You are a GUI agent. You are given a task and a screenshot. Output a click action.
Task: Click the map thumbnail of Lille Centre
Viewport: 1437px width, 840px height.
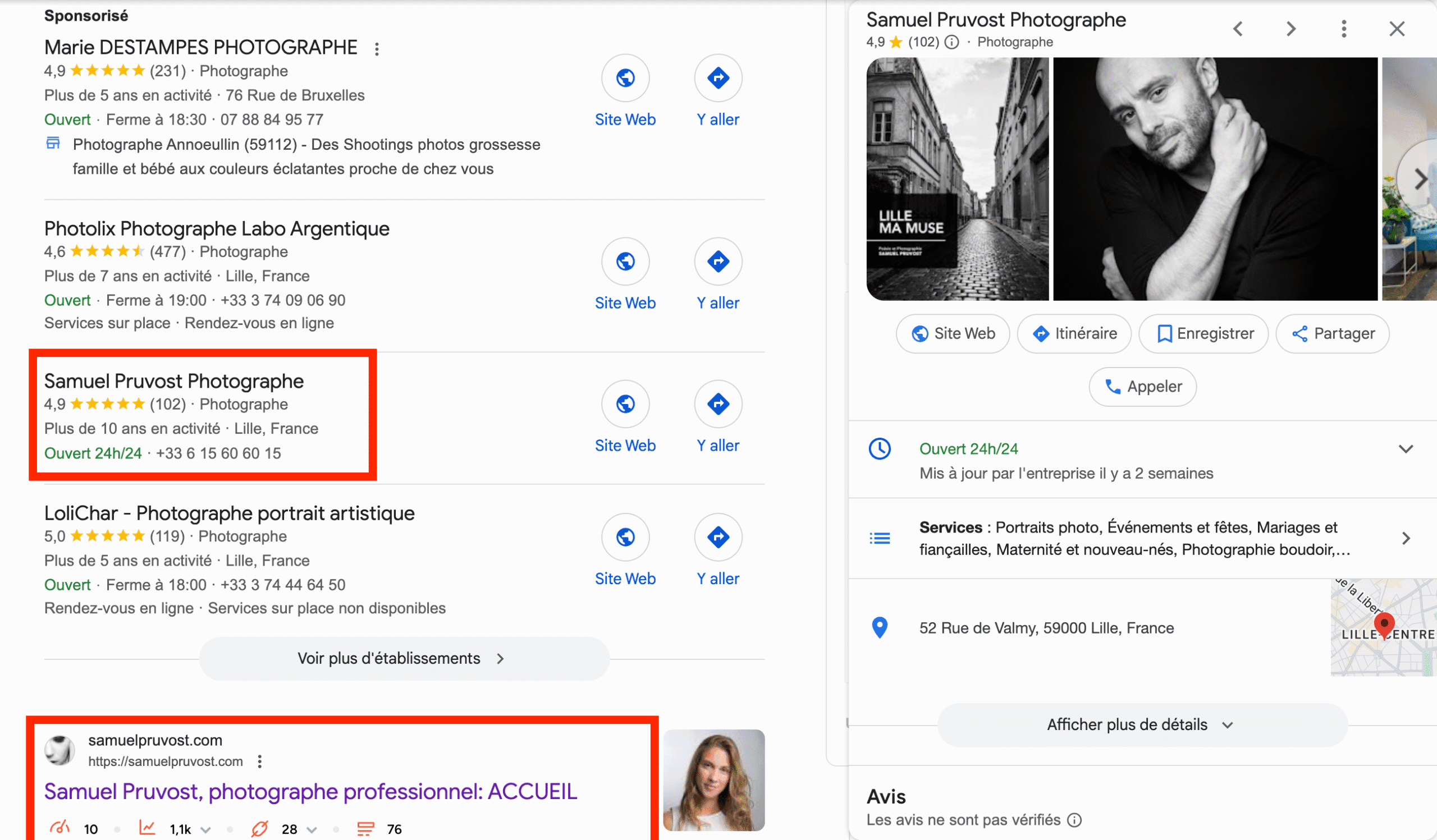(x=1383, y=627)
